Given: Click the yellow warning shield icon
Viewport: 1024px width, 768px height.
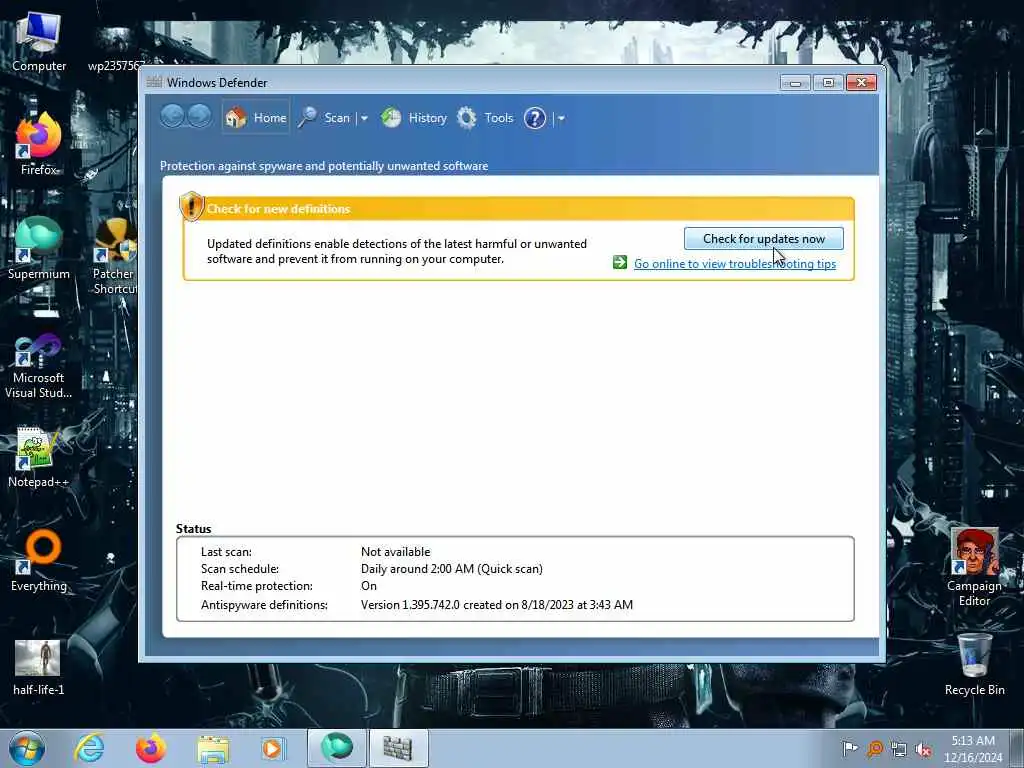Looking at the screenshot, I should click(191, 206).
